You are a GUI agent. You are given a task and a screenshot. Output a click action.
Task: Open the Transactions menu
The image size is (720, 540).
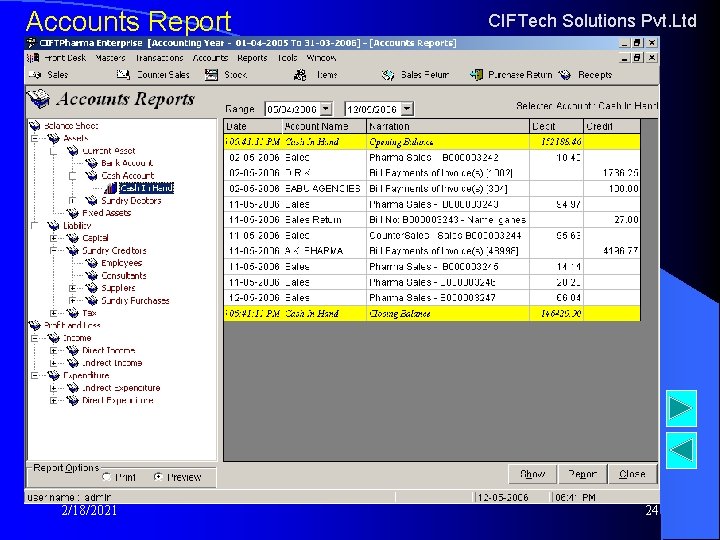point(159,58)
